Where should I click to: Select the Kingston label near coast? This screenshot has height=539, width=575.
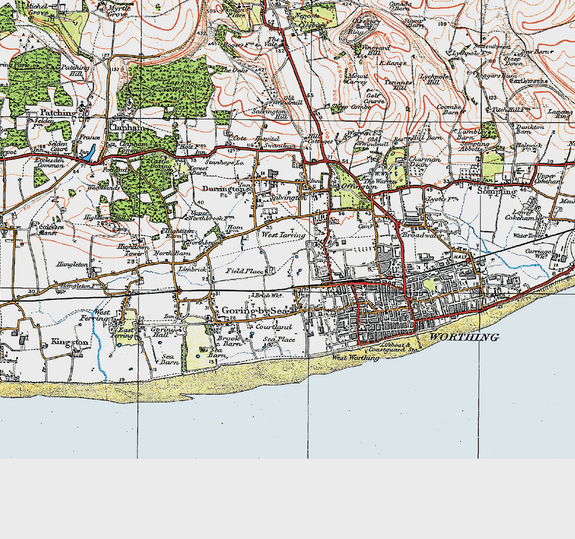[x=70, y=342]
